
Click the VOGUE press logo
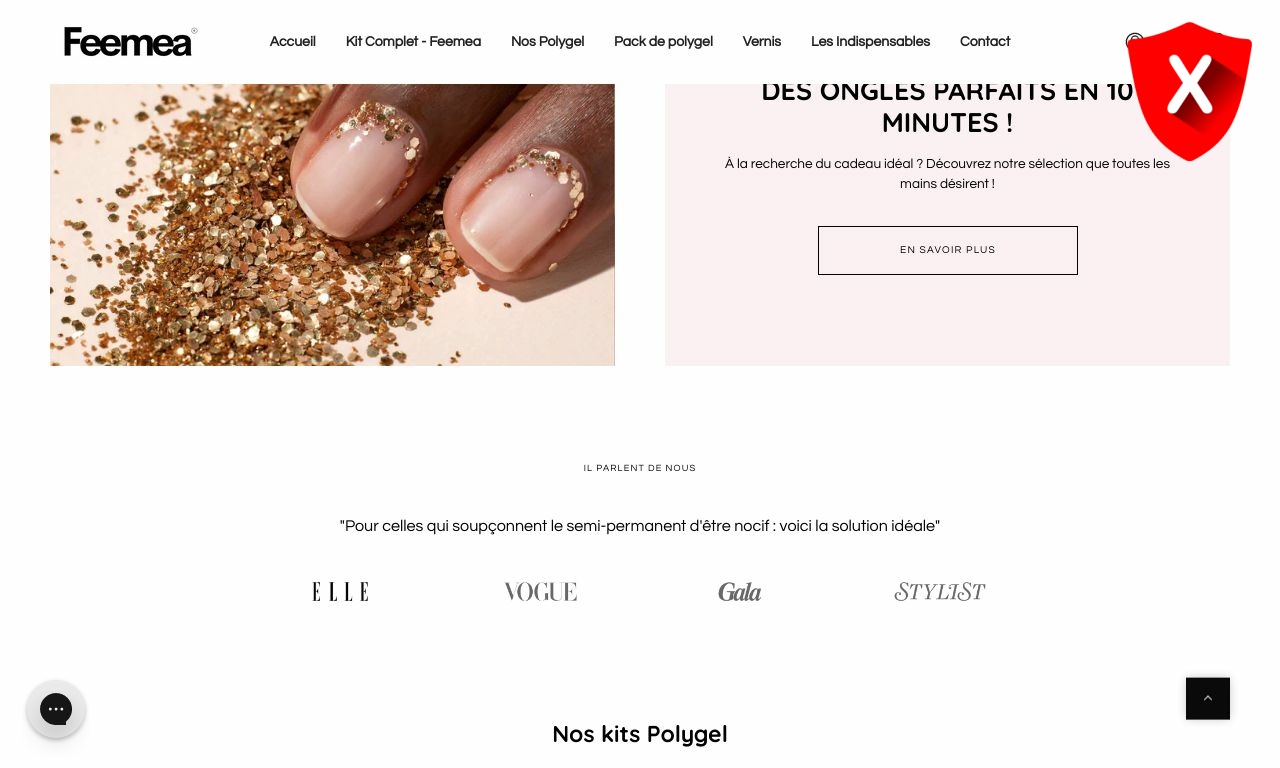540,592
